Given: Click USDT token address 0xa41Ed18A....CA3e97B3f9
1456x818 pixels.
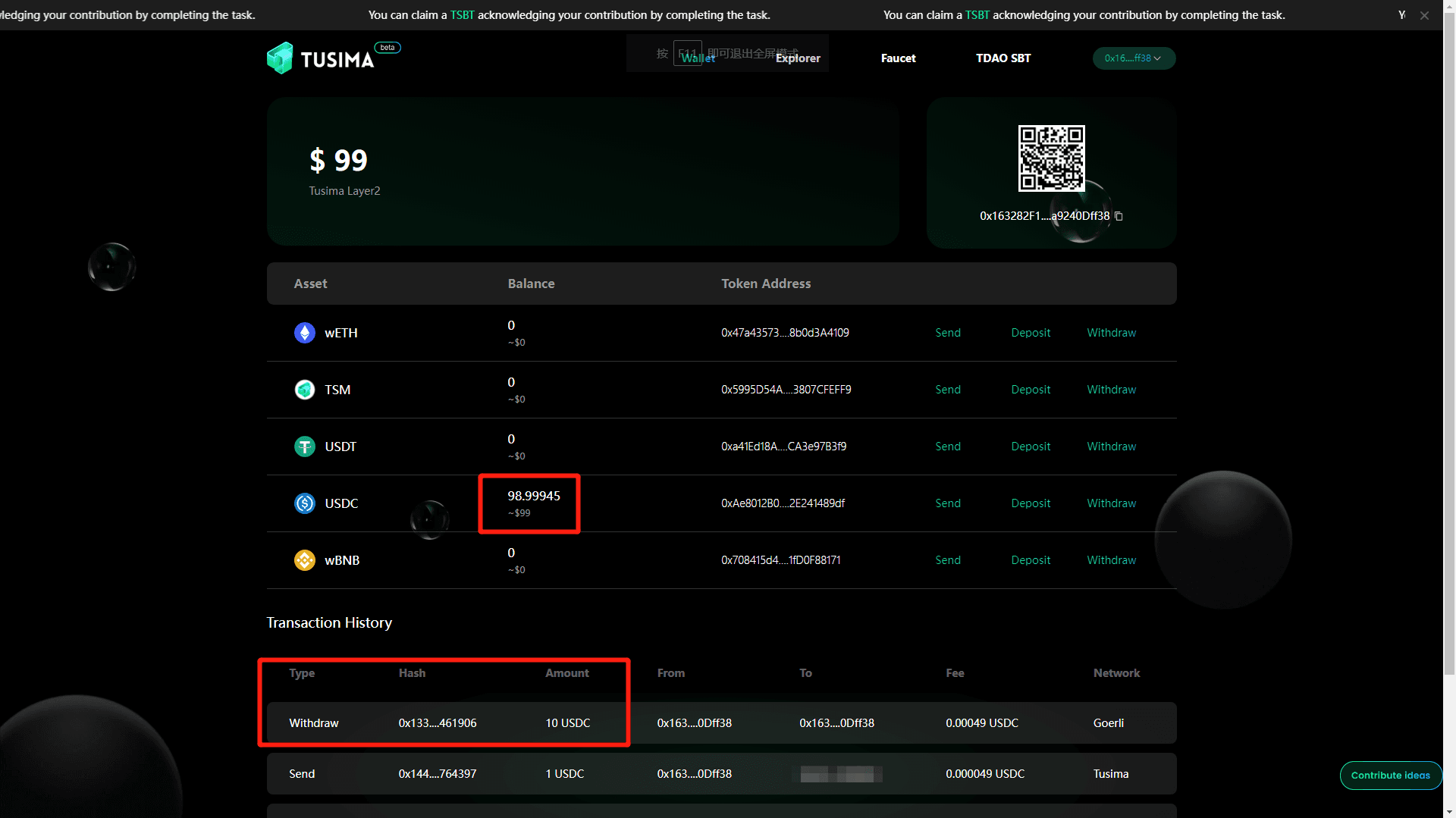Looking at the screenshot, I should [784, 447].
